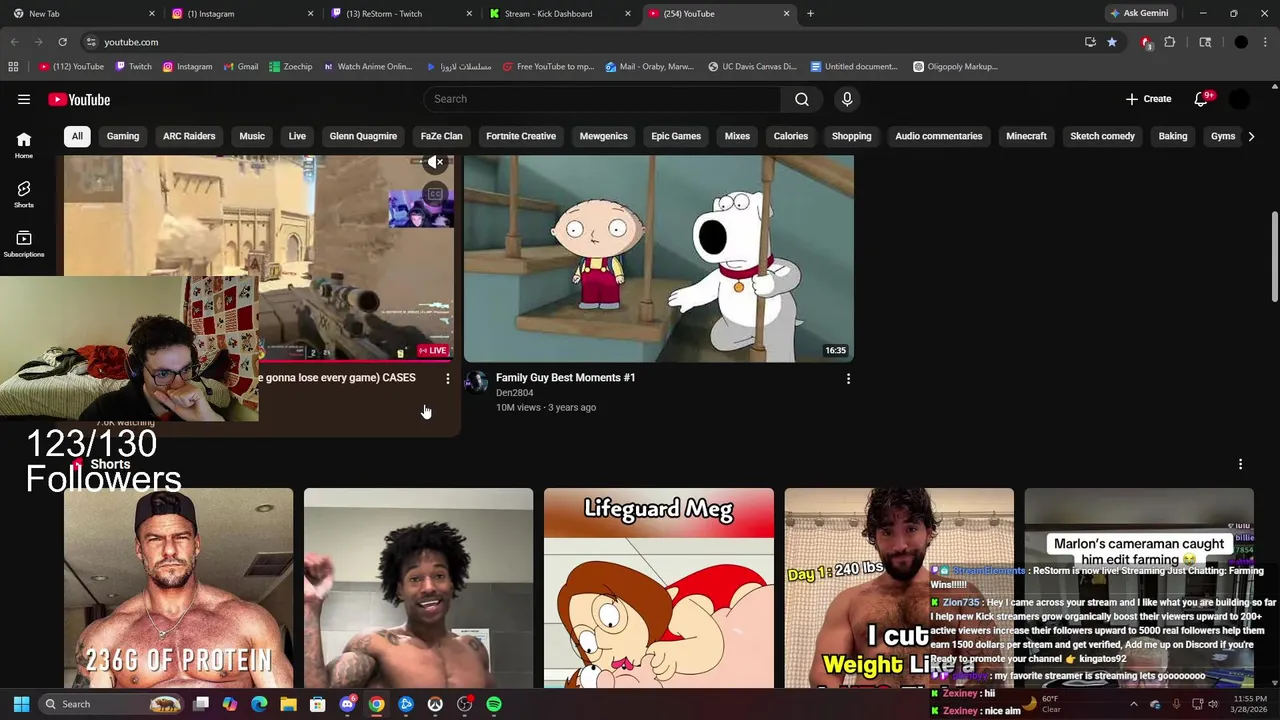The width and height of the screenshot is (1280, 720).
Task: Open Subscriptions in the YouTube sidebar
Action: pos(24,243)
